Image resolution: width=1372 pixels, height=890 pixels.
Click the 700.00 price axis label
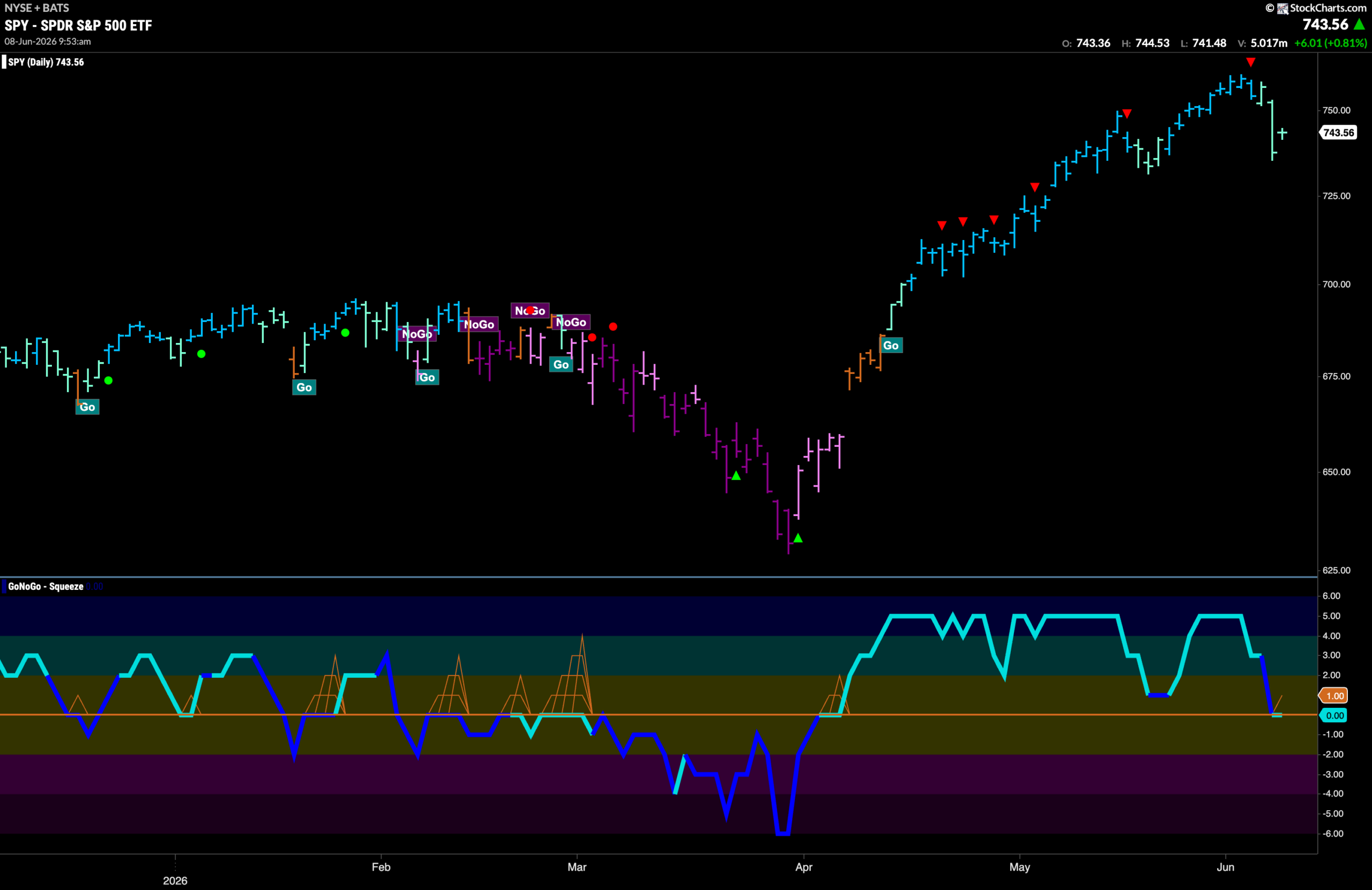click(1336, 284)
